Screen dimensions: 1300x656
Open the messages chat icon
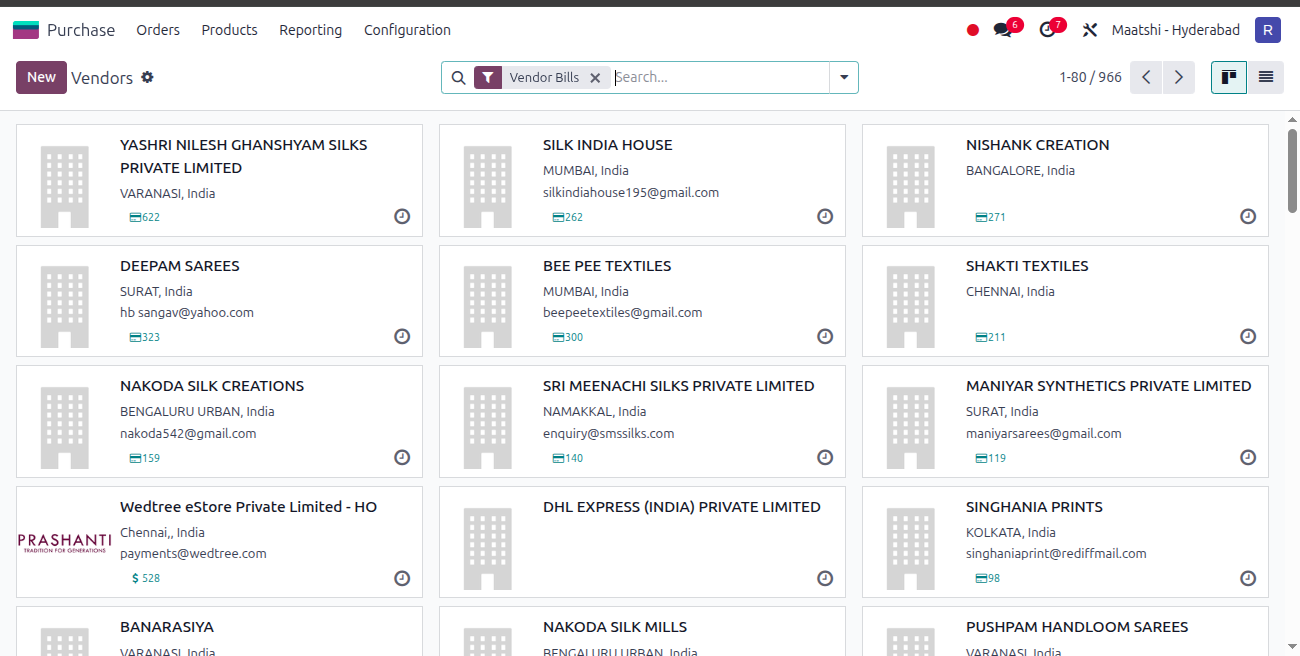click(1003, 30)
